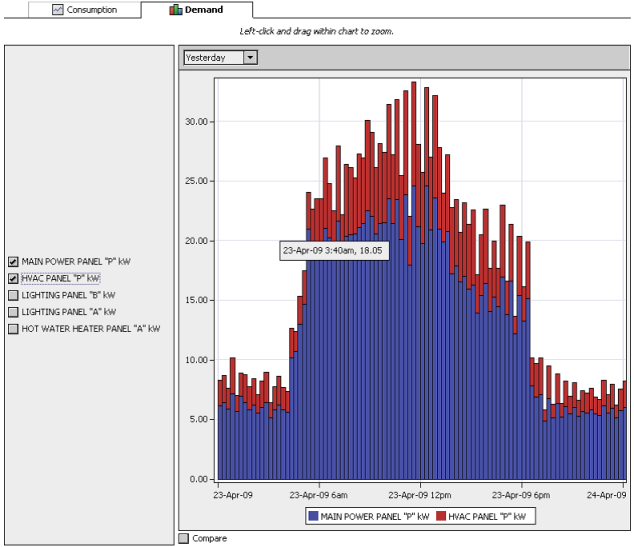Click the tallest bar near 12pm
634x547 pixels.
[414, 281]
